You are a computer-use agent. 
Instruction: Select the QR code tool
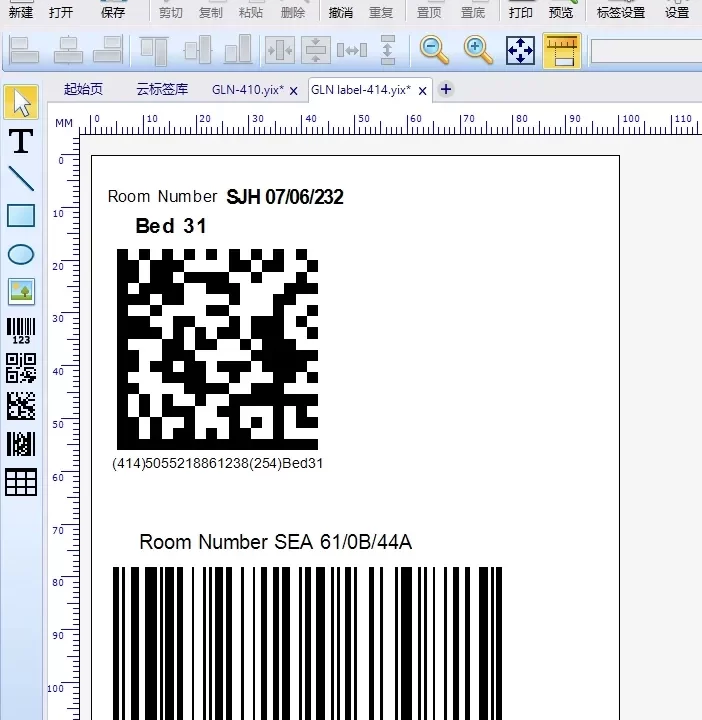[x=21, y=368]
